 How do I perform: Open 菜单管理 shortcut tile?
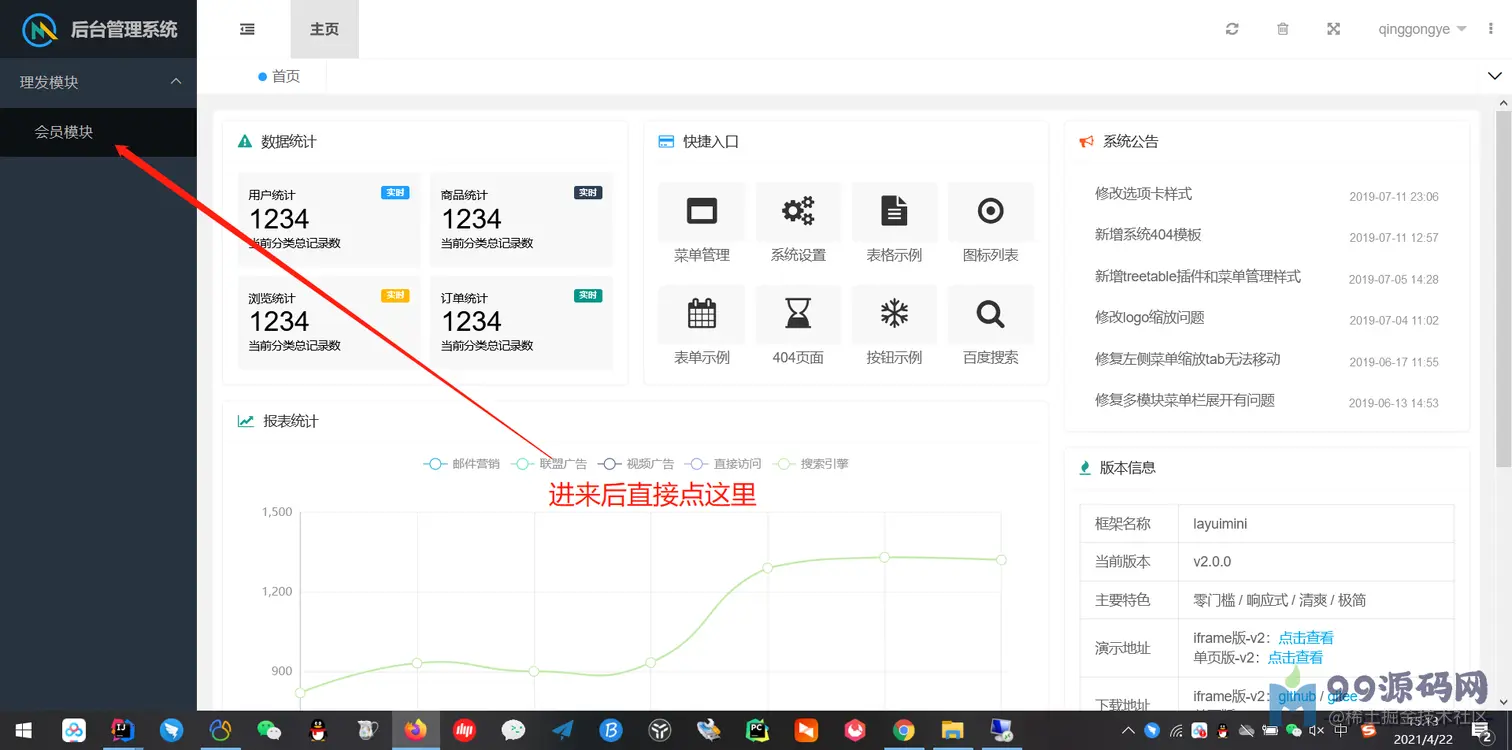coord(702,223)
